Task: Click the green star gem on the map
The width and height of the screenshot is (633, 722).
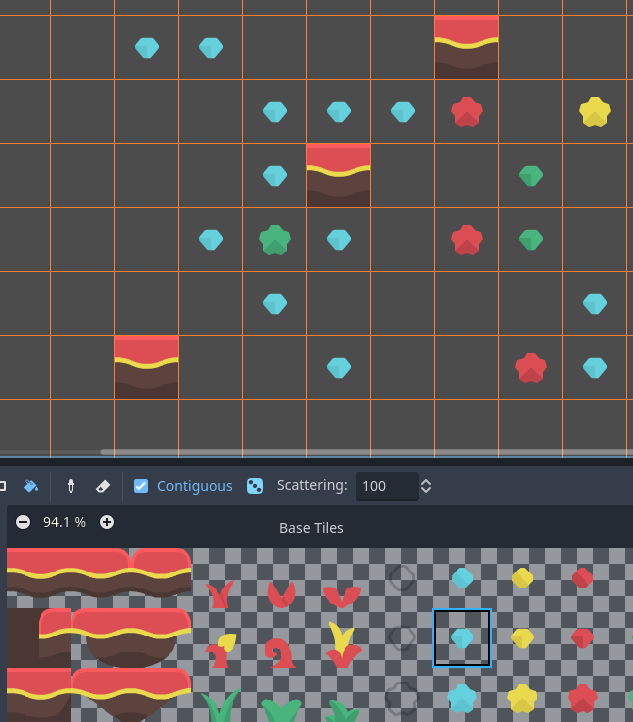Action: coord(275,240)
